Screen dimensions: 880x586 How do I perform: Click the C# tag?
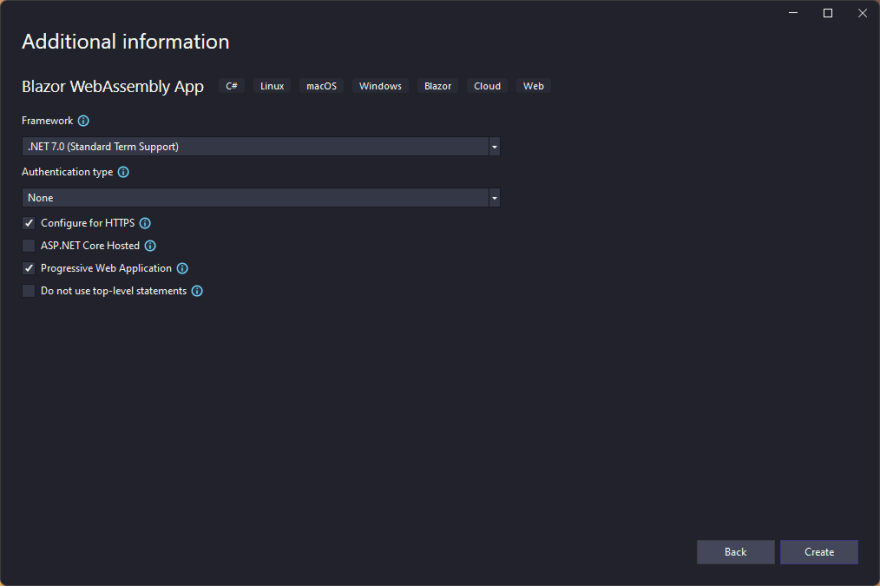click(232, 86)
